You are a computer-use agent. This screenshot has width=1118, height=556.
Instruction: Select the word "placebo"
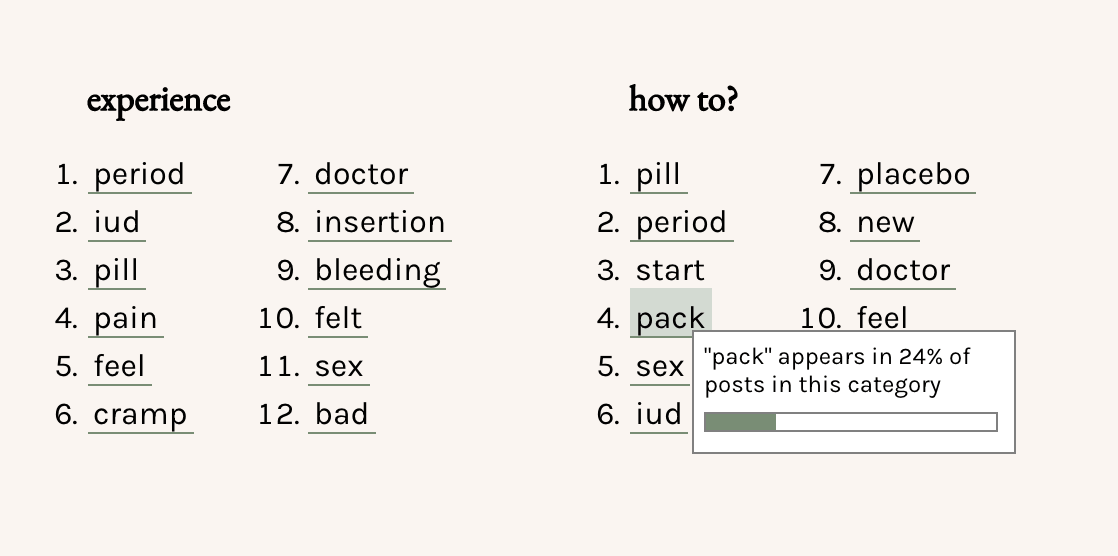pyautogui.click(x=913, y=175)
